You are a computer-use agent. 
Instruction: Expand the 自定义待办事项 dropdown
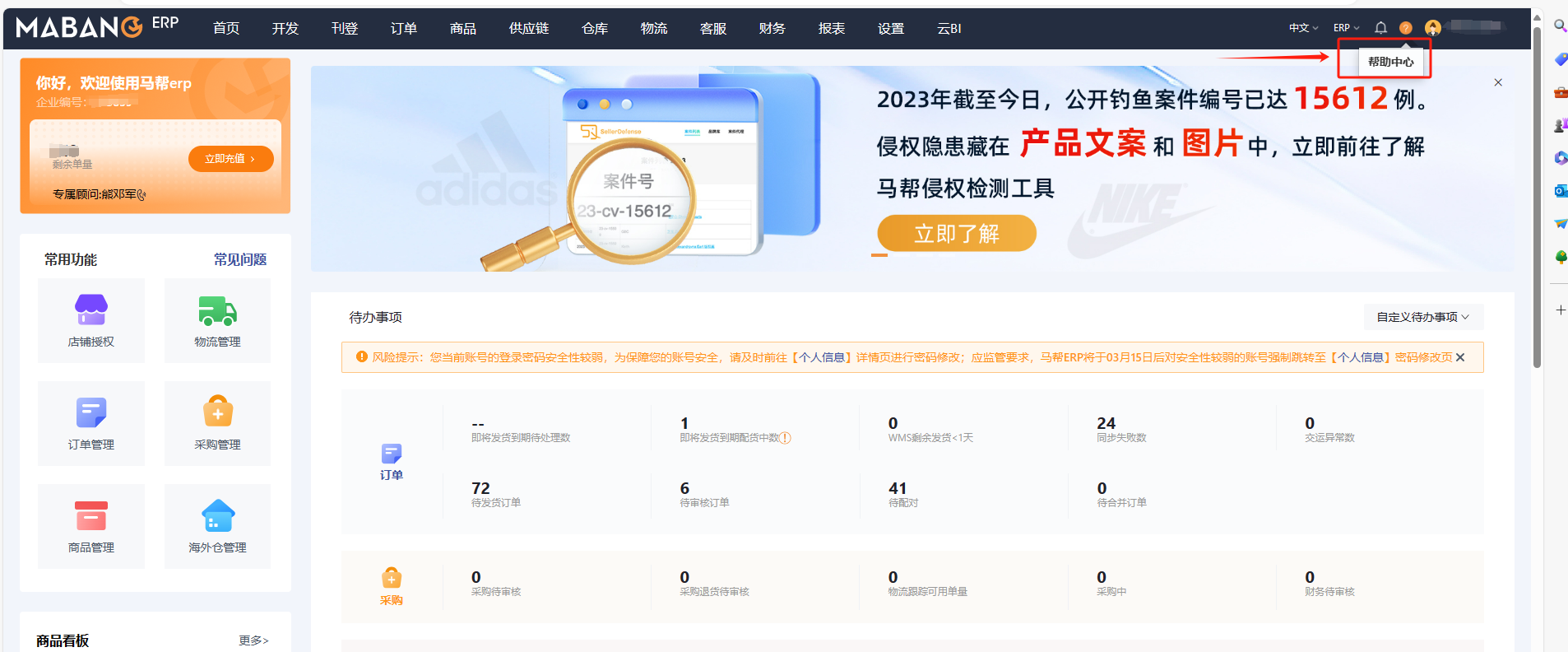coord(1423,317)
